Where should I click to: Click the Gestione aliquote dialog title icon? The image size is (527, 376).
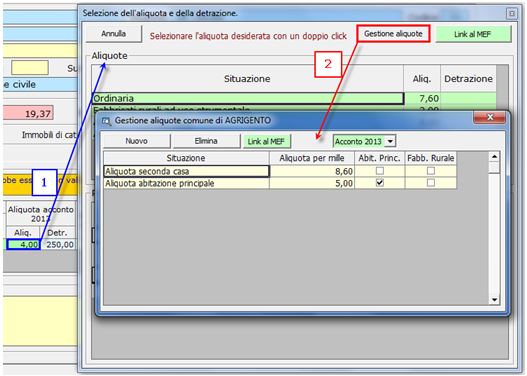107,121
